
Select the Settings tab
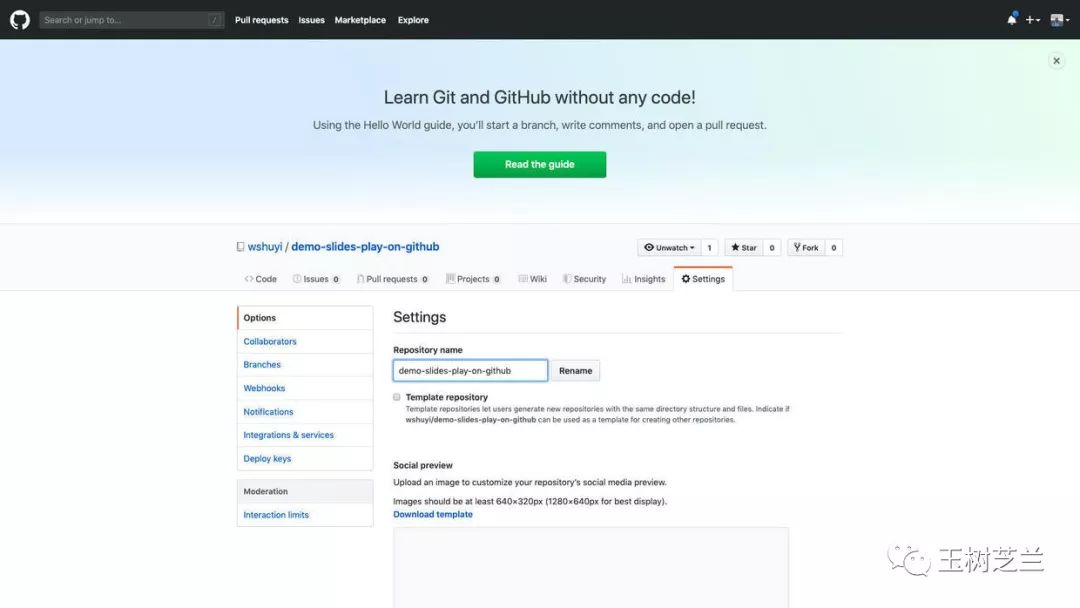pyautogui.click(x=703, y=279)
